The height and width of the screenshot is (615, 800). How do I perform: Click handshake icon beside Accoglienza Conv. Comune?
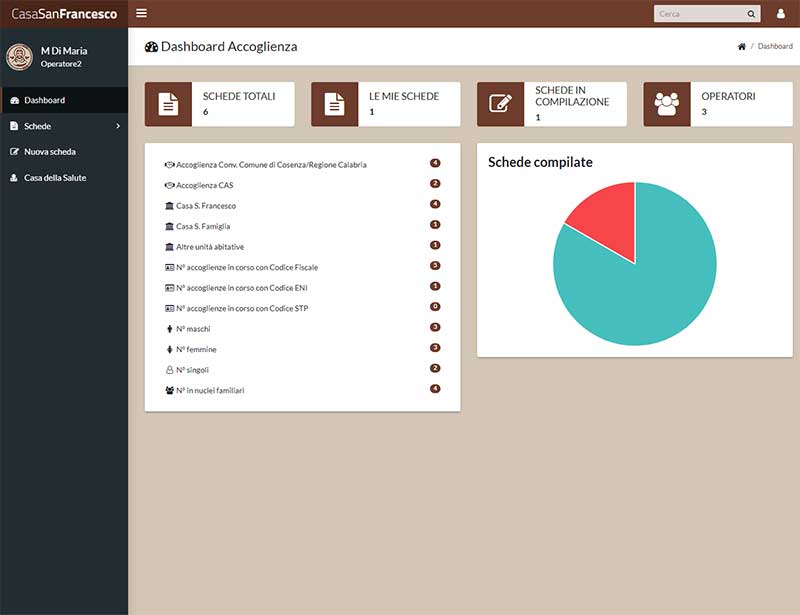[169, 164]
